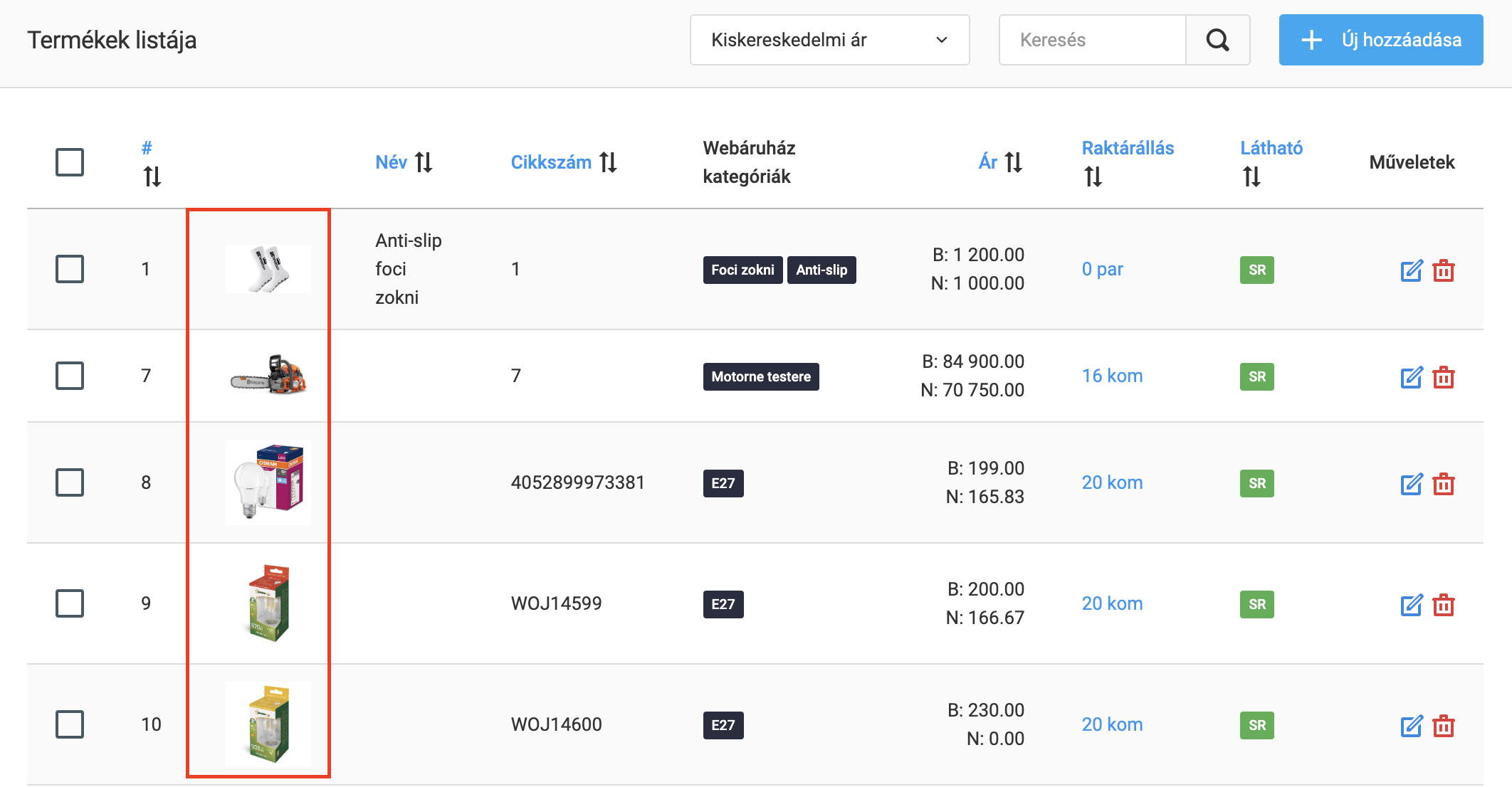
Task: Click the Anti-slip category tag
Action: coord(821,270)
